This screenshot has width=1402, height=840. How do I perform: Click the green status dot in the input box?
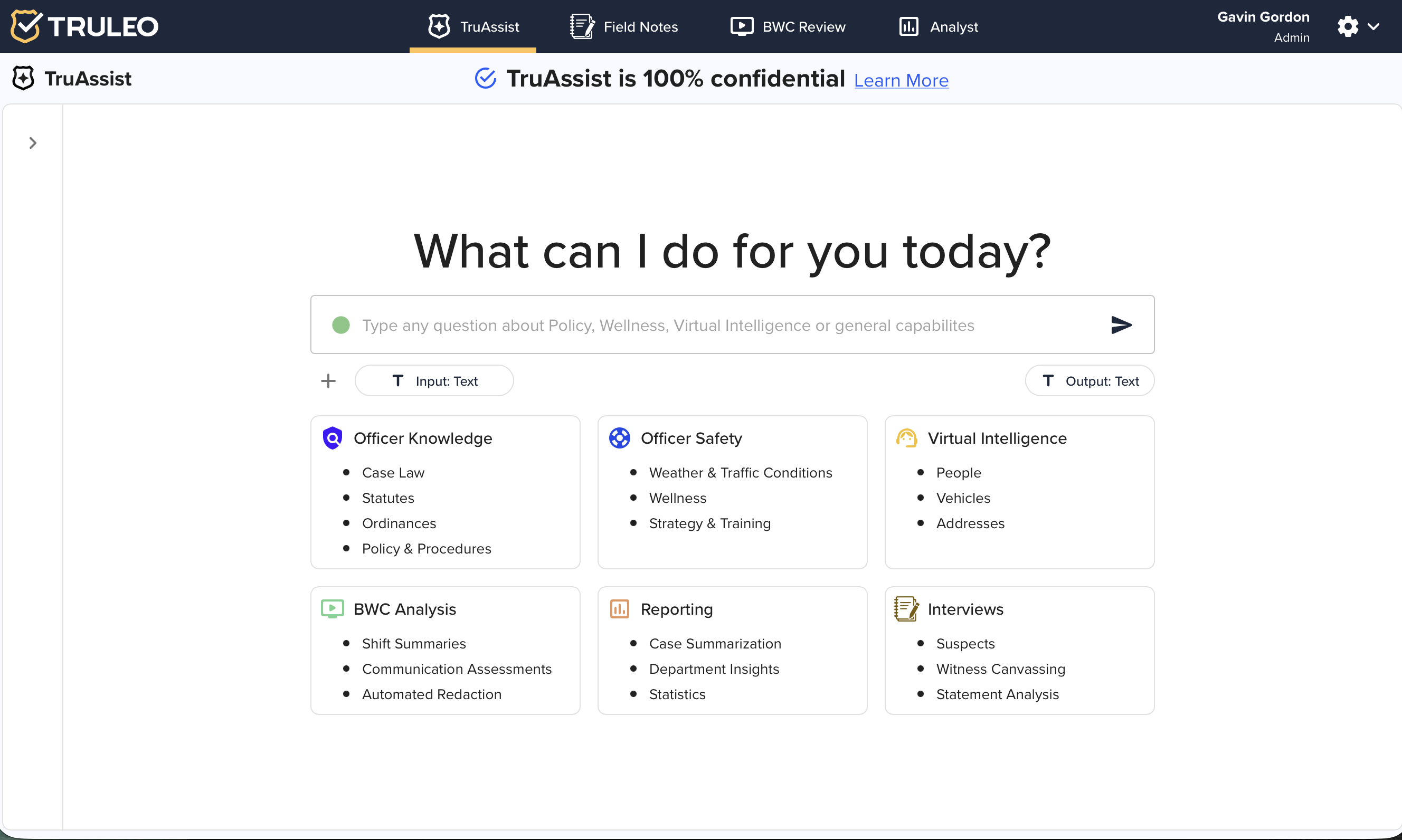point(341,325)
